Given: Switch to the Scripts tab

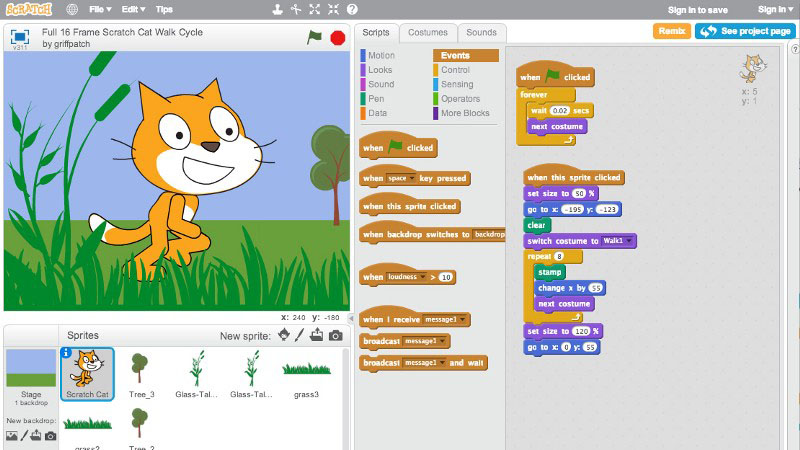Looking at the screenshot, I should click(x=376, y=33).
